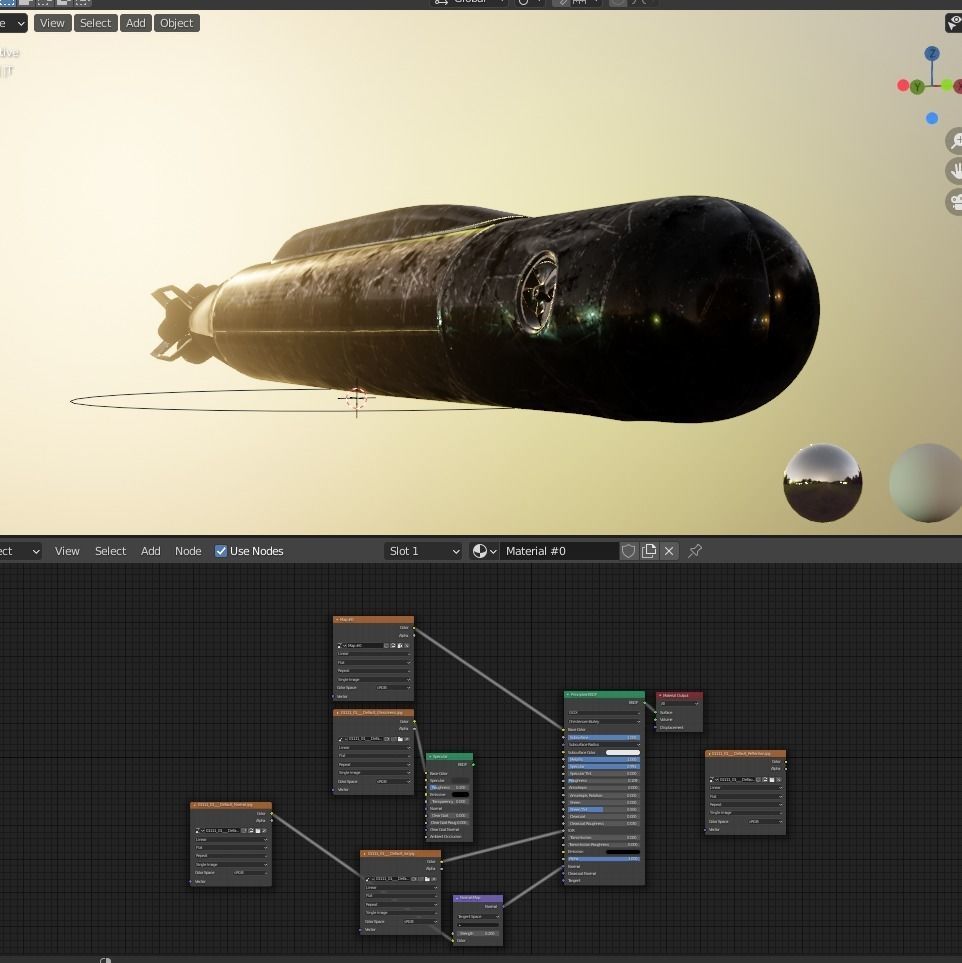This screenshot has width=962, height=963.
Task: Click the Strength slider in Normal Map node
Action: click(x=478, y=934)
